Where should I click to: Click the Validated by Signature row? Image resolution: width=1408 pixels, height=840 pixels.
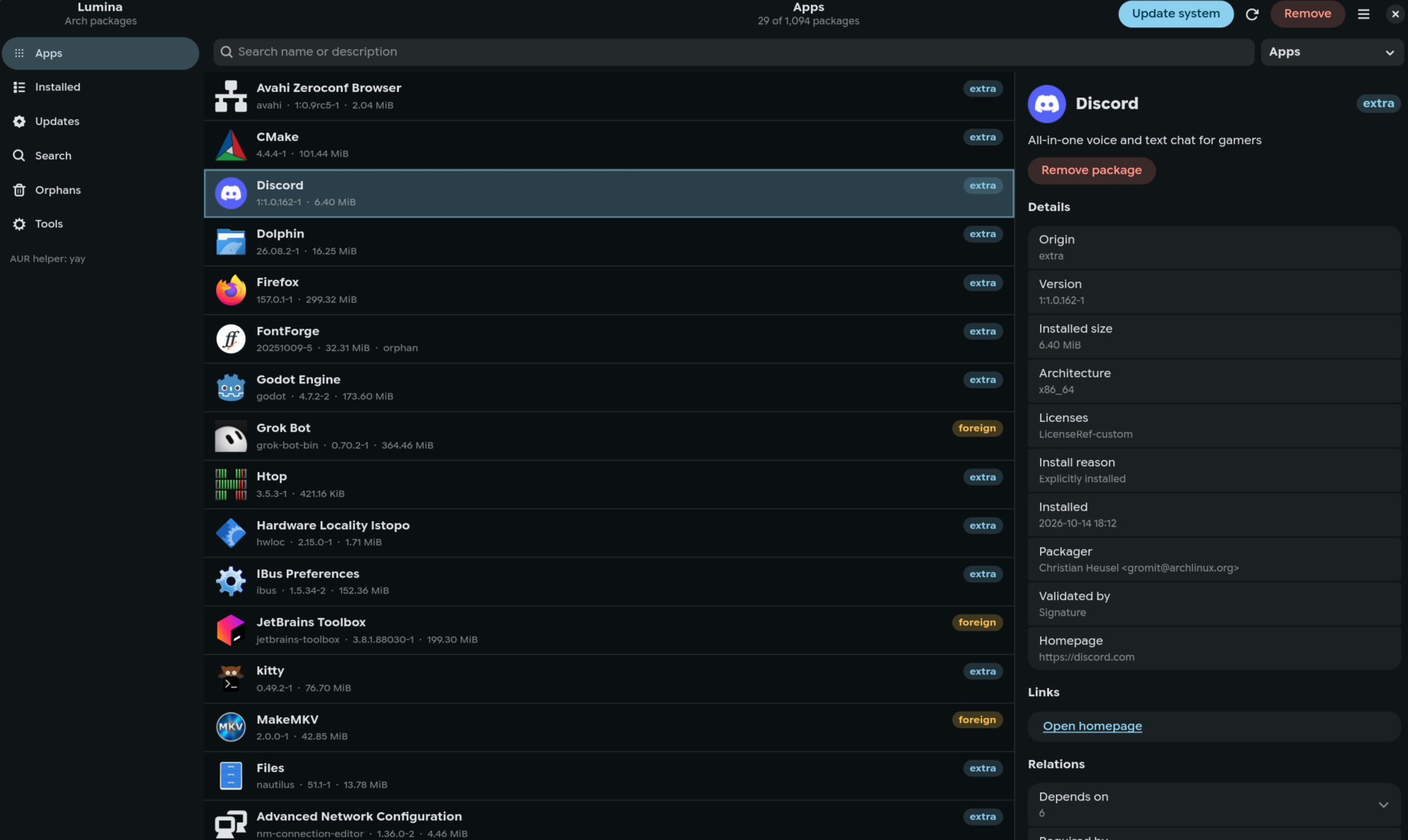tap(1214, 604)
